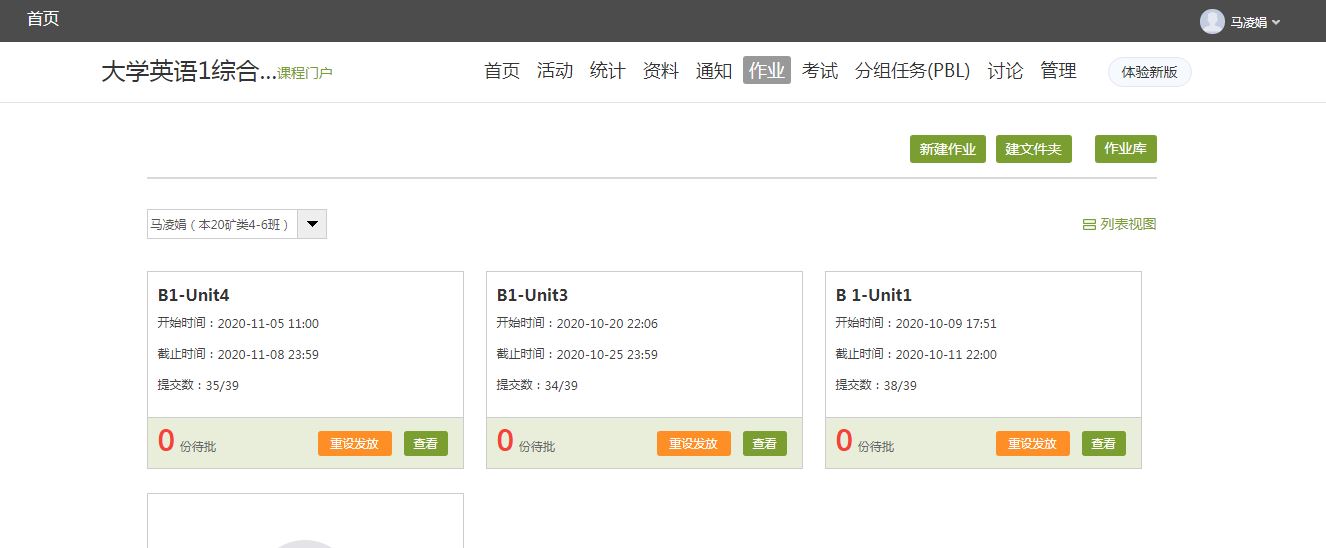
Task: Open the 统计 tab
Action: click(608, 71)
